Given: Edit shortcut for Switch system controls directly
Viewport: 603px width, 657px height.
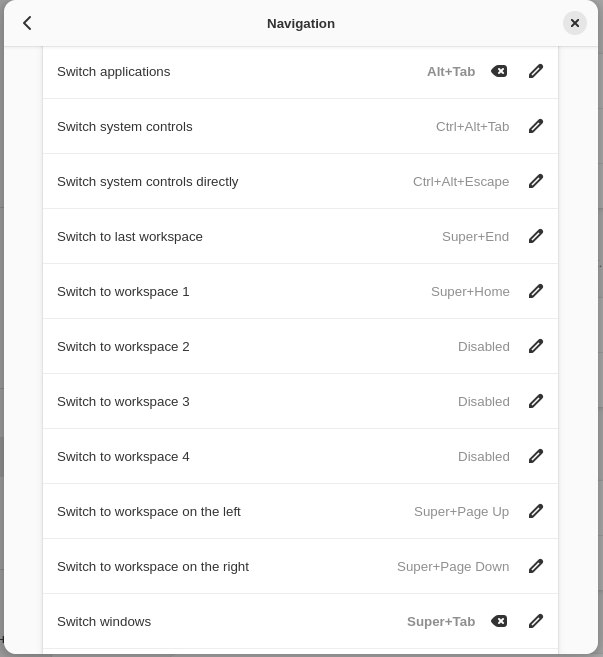Looking at the screenshot, I should [x=536, y=181].
